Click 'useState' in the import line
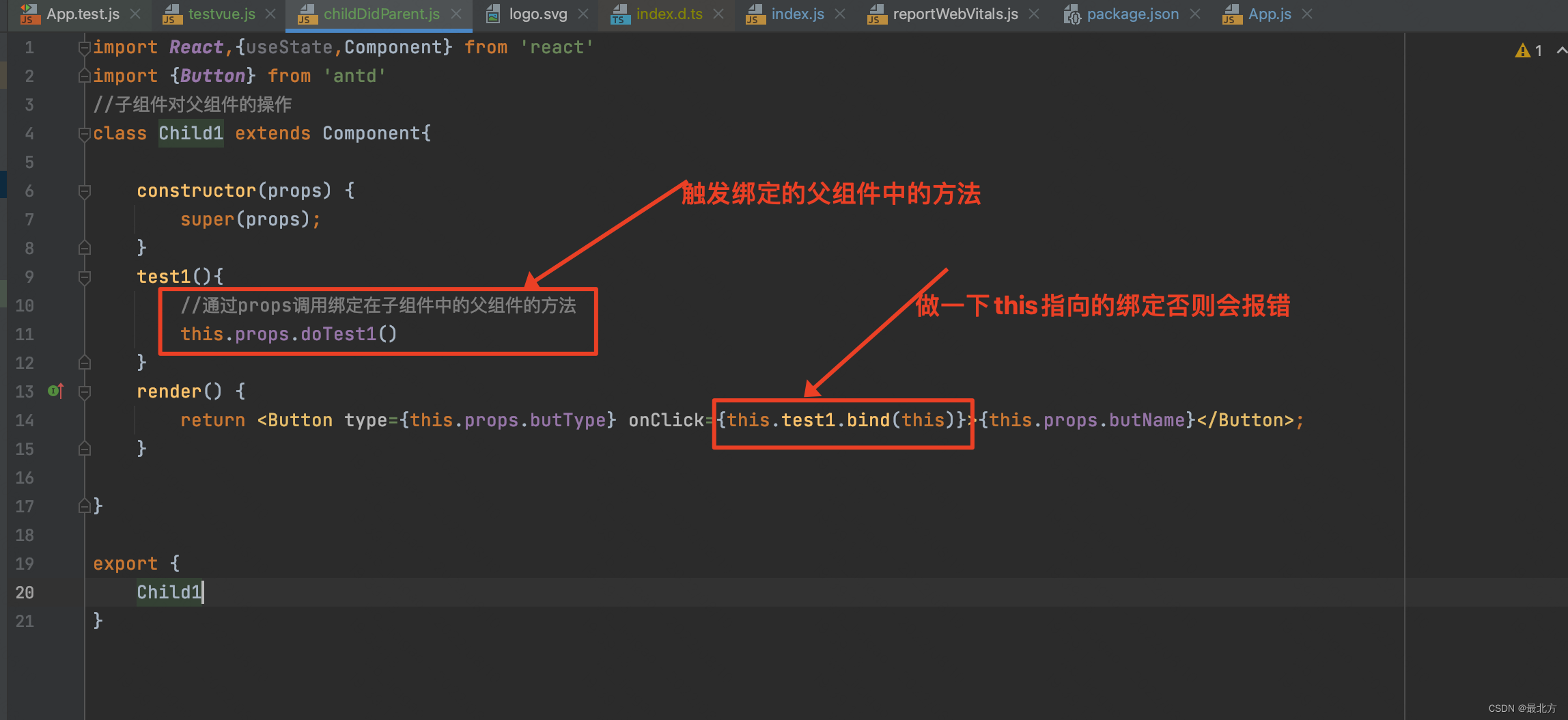 (289, 47)
